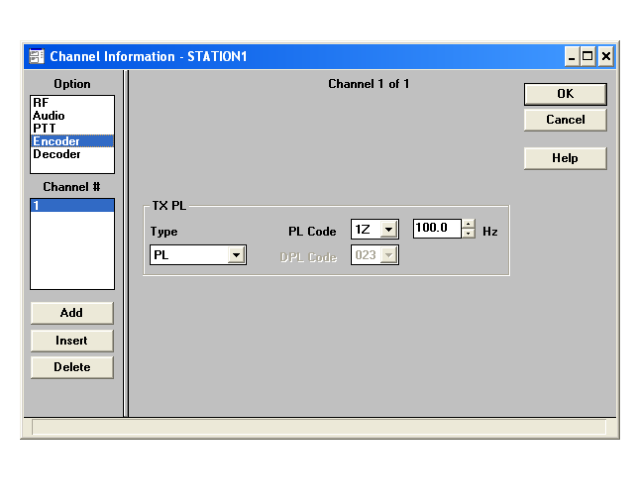Select the Encoder option
Screen dimensions: 640x480
click(56, 141)
